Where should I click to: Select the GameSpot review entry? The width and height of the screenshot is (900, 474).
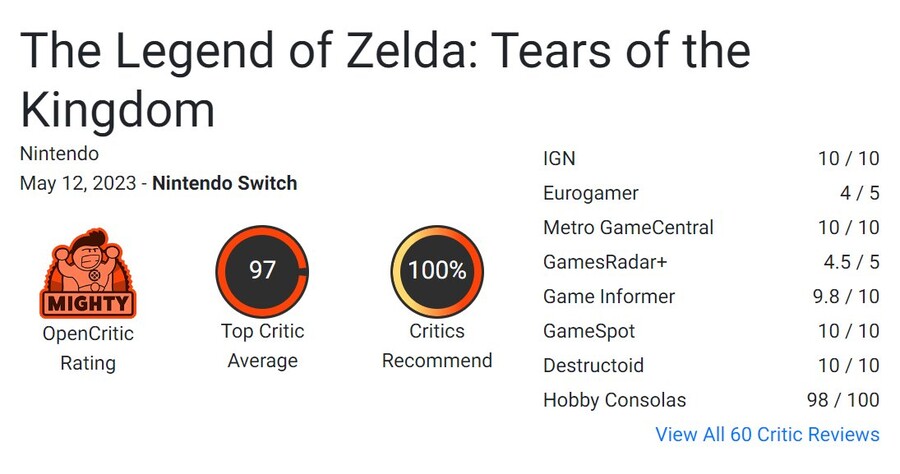(588, 331)
